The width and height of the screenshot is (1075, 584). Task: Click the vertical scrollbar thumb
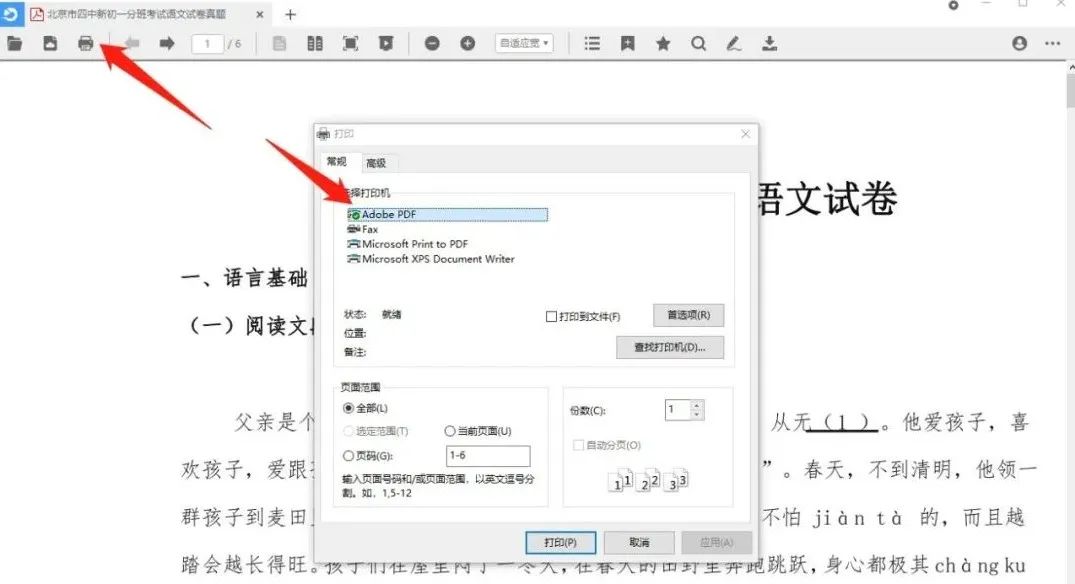tap(1070, 90)
